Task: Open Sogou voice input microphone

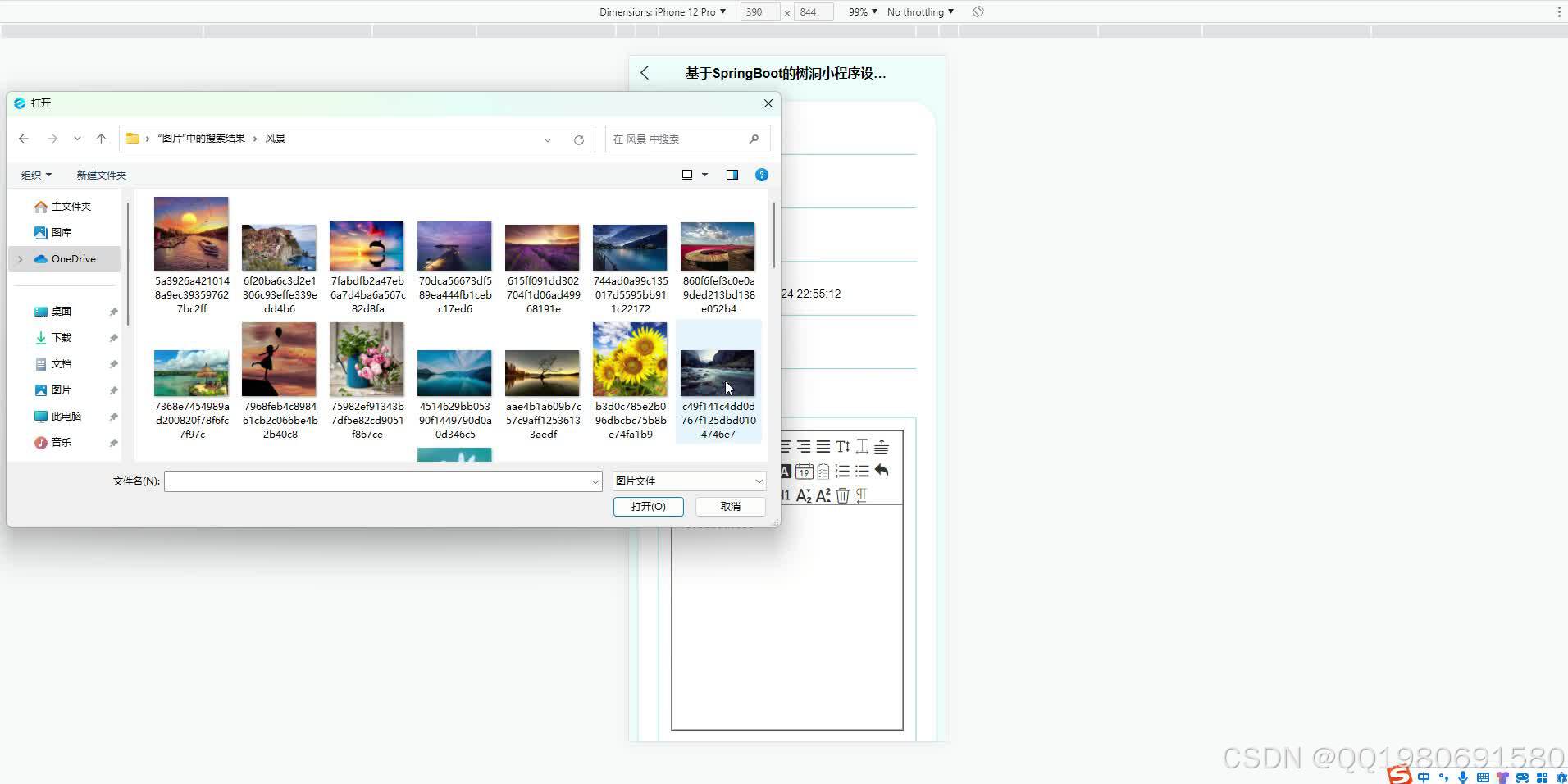Action: (x=1463, y=777)
